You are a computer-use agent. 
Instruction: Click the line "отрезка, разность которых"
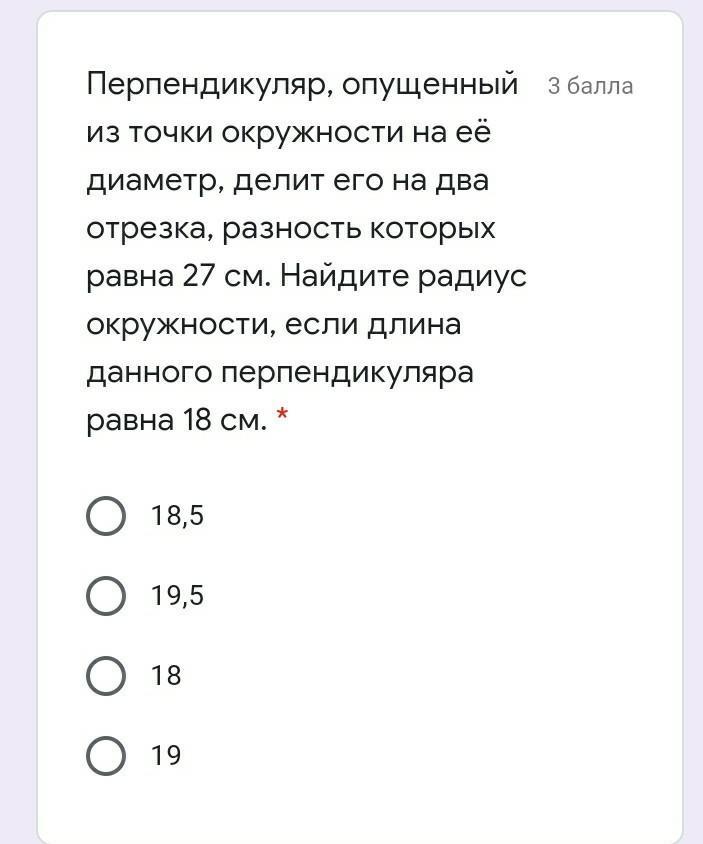pyautogui.click(x=290, y=229)
